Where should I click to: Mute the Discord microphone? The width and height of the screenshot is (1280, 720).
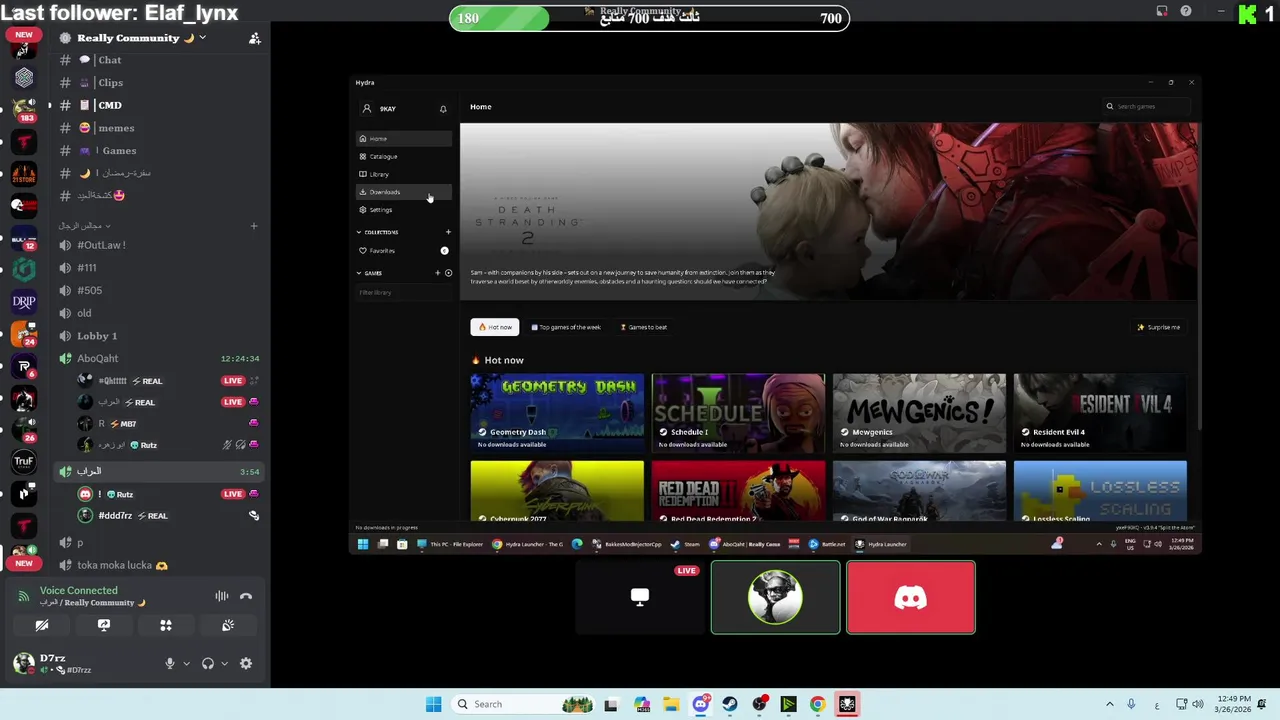point(170,663)
